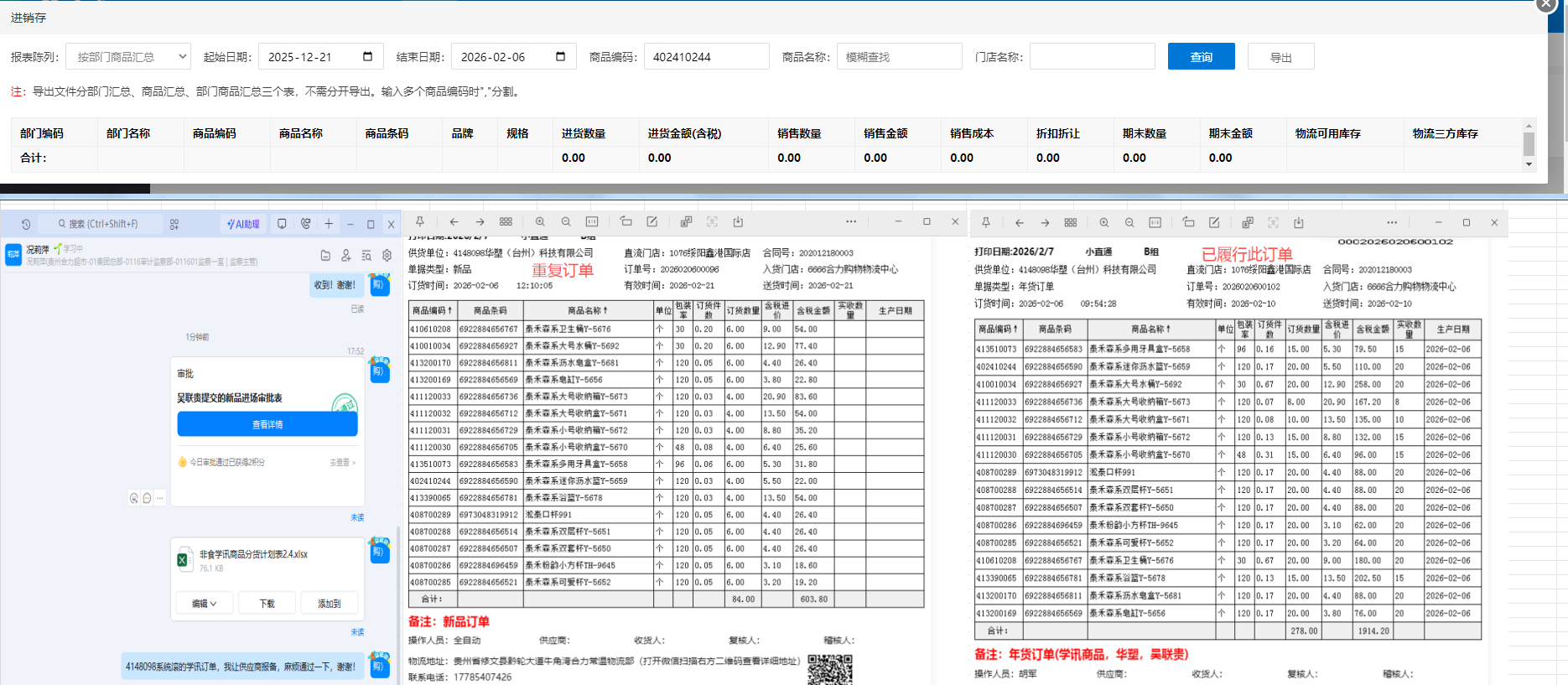The height and width of the screenshot is (685, 1568).
Task: Open the 起始日期 calendar picker
Action: coord(367,57)
